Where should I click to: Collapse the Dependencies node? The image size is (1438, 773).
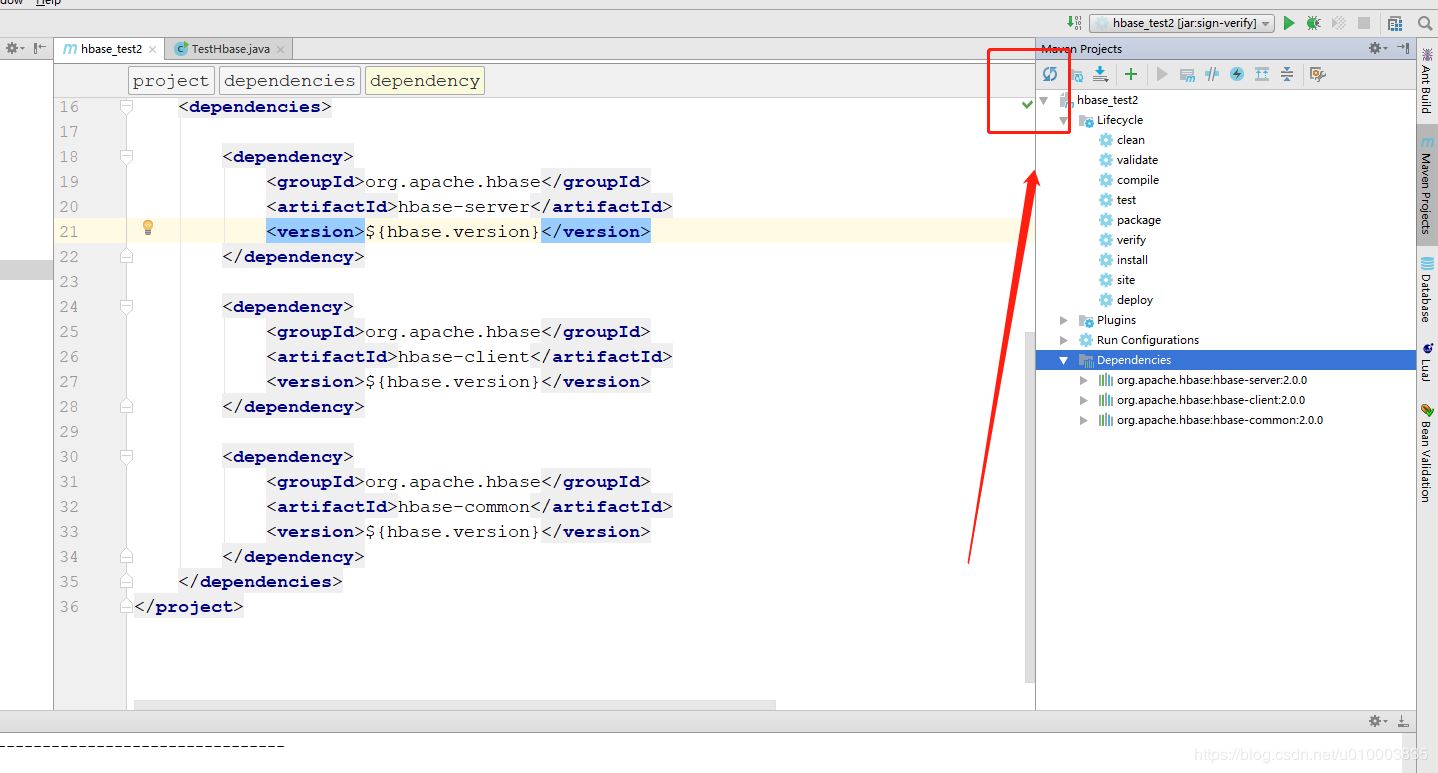pos(1064,360)
